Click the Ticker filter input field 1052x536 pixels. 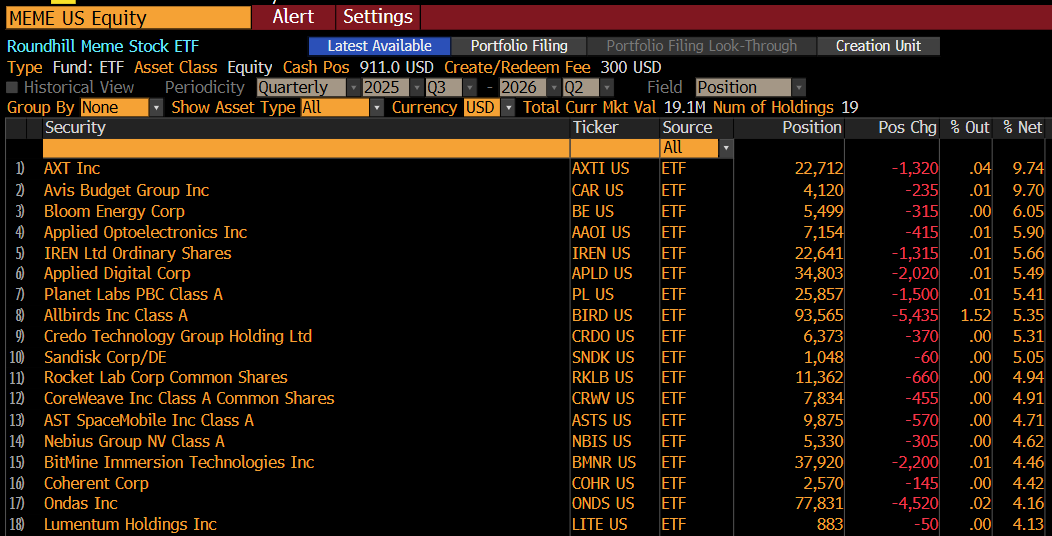615,148
